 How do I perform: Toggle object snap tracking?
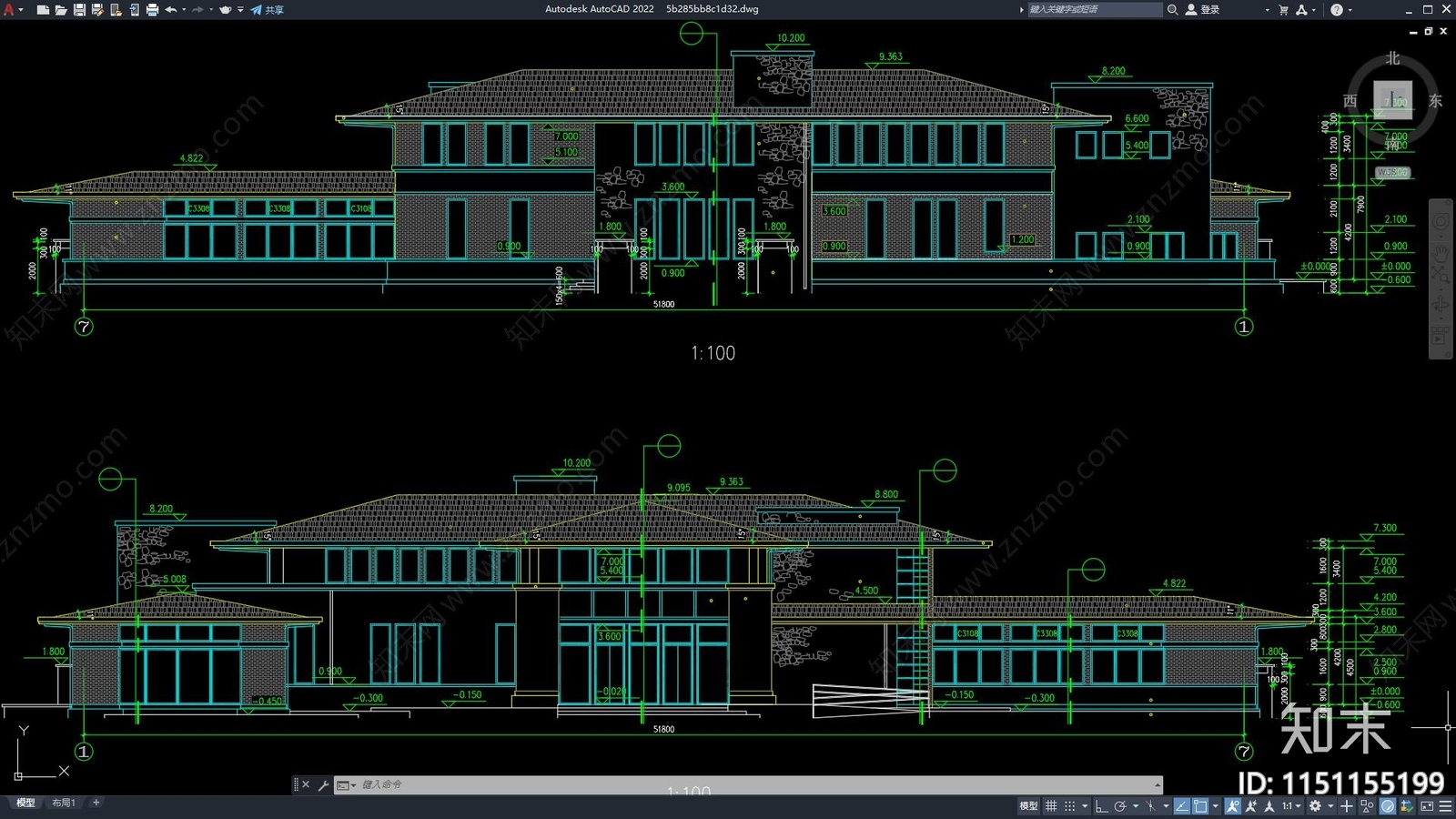click(1182, 805)
